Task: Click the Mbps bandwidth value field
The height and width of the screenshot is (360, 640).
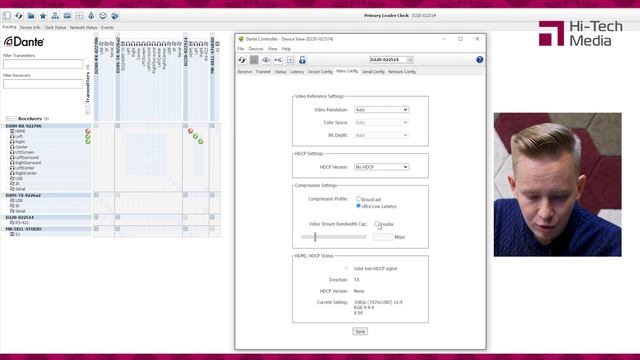Action: (383, 237)
